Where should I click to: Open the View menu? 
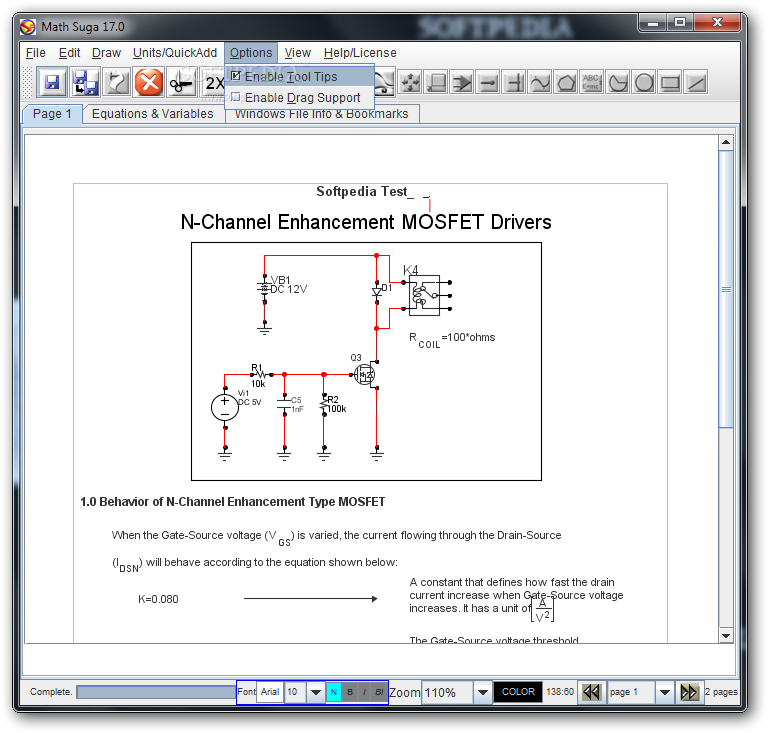[298, 52]
